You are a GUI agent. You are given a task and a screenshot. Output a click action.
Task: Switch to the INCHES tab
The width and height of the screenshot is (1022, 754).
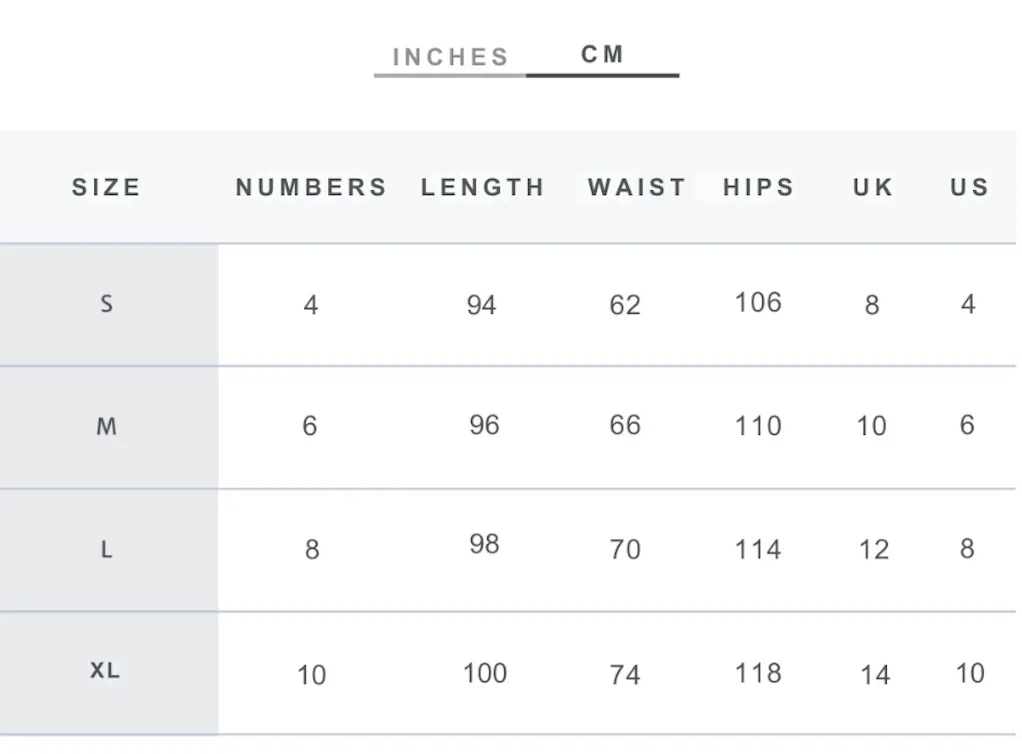(450, 57)
